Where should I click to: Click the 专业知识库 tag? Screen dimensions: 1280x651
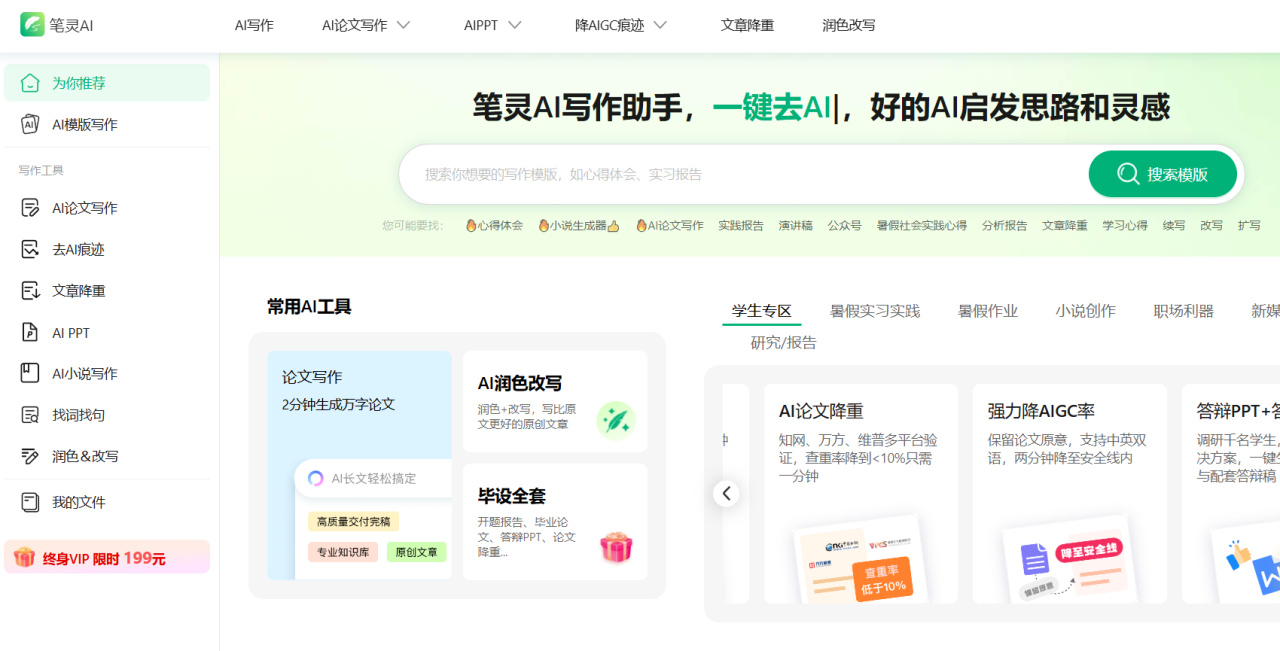[343, 552]
